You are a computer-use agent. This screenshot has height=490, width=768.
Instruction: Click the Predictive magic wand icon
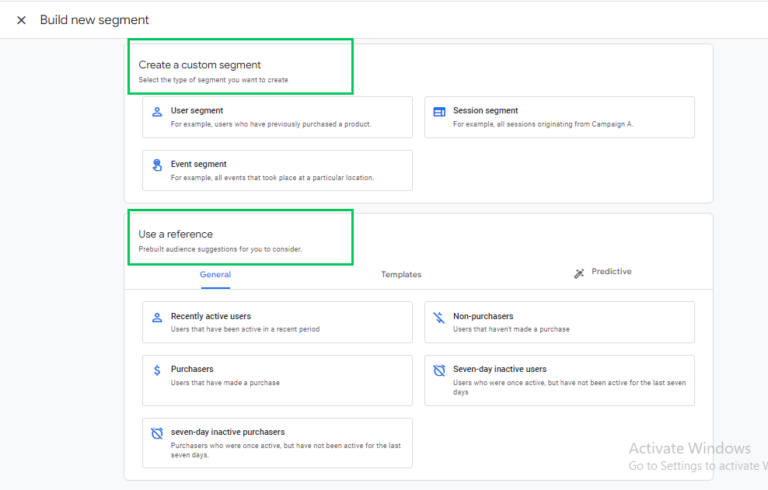[x=579, y=273]
